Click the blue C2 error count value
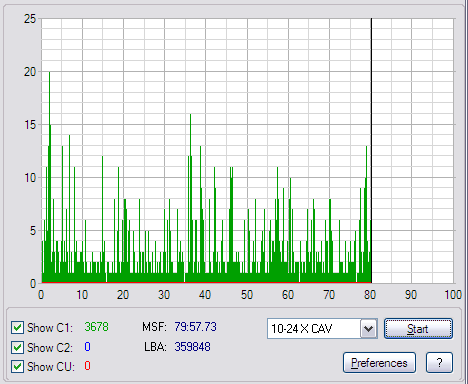468x384 pixels. coord(87,347)
